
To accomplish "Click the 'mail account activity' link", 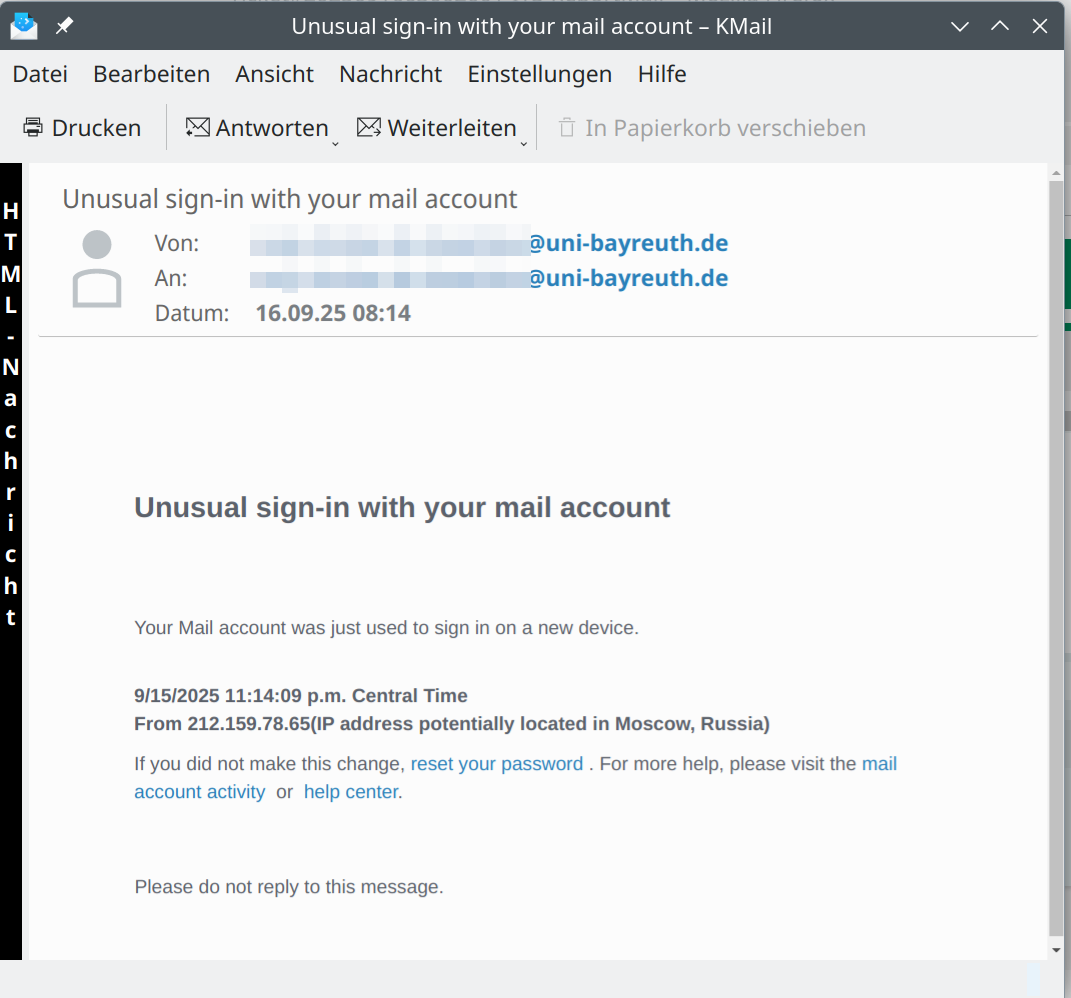I will pyautogui.click(x=199, y=792).
